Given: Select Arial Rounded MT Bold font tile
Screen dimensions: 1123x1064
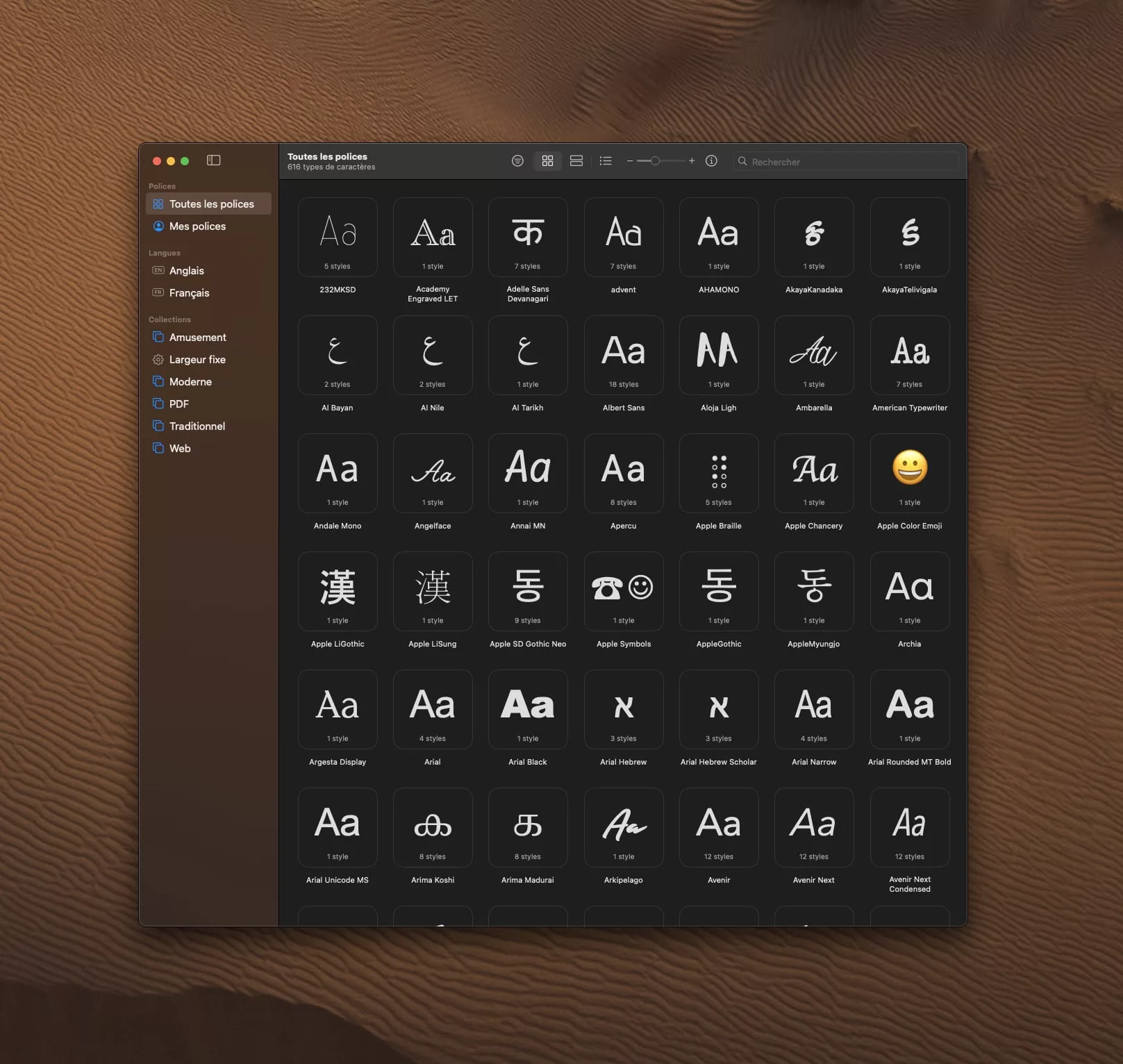Looking at the screenshot, I should pos(910,709).
